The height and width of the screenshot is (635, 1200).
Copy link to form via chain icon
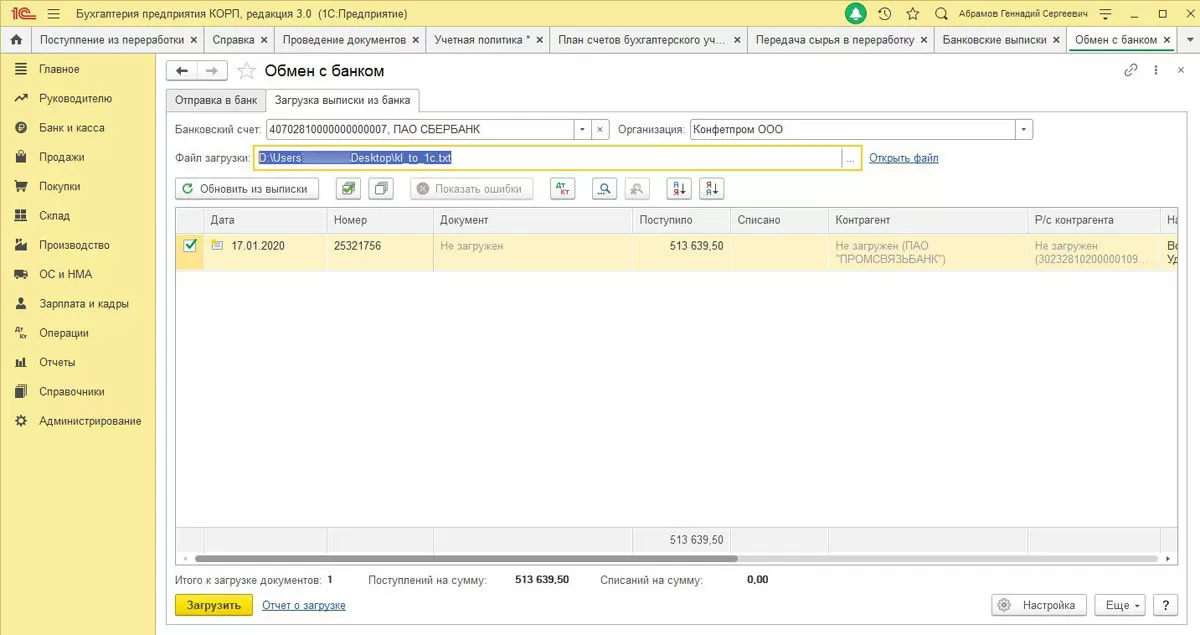click(x=1131, y=71)
